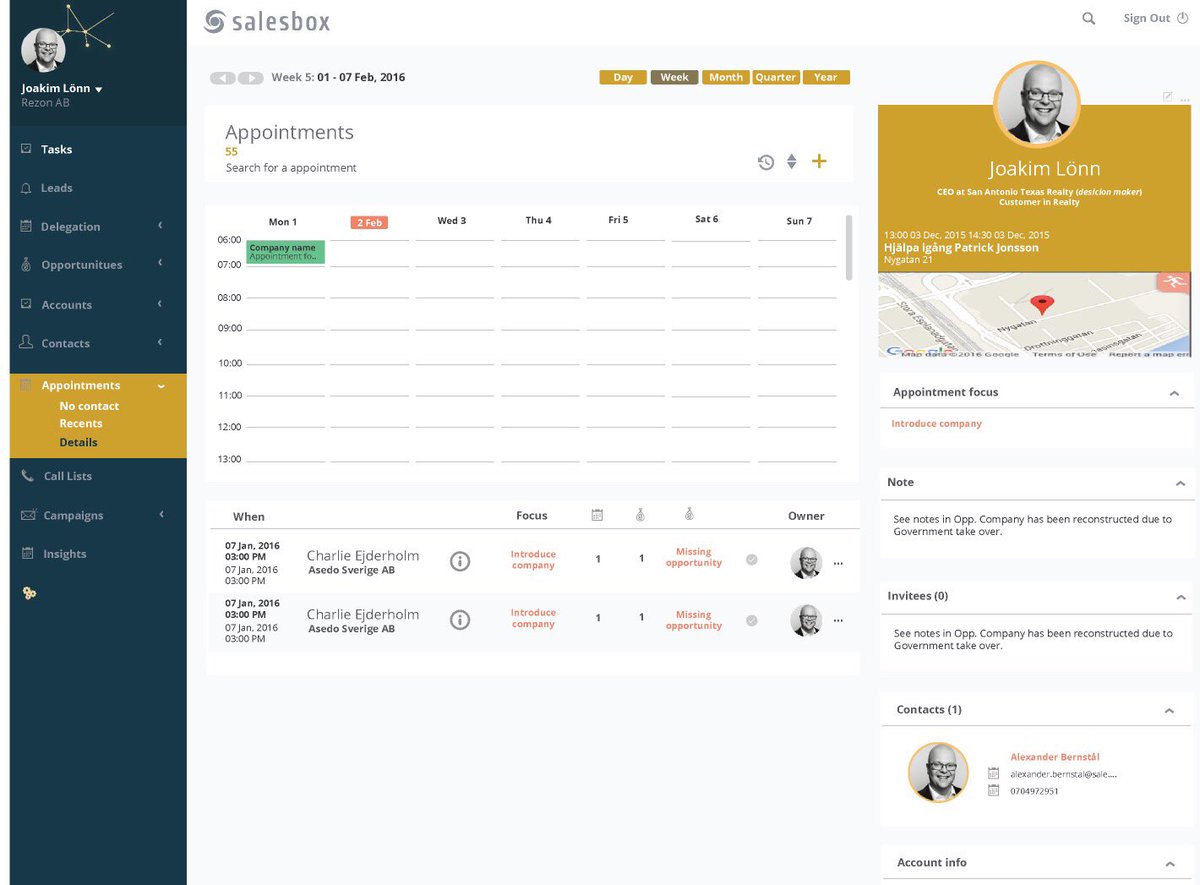The image size is (1200, 885).
Task: Click the Call Lists phone icon
Action: click(x=27, y=476)
